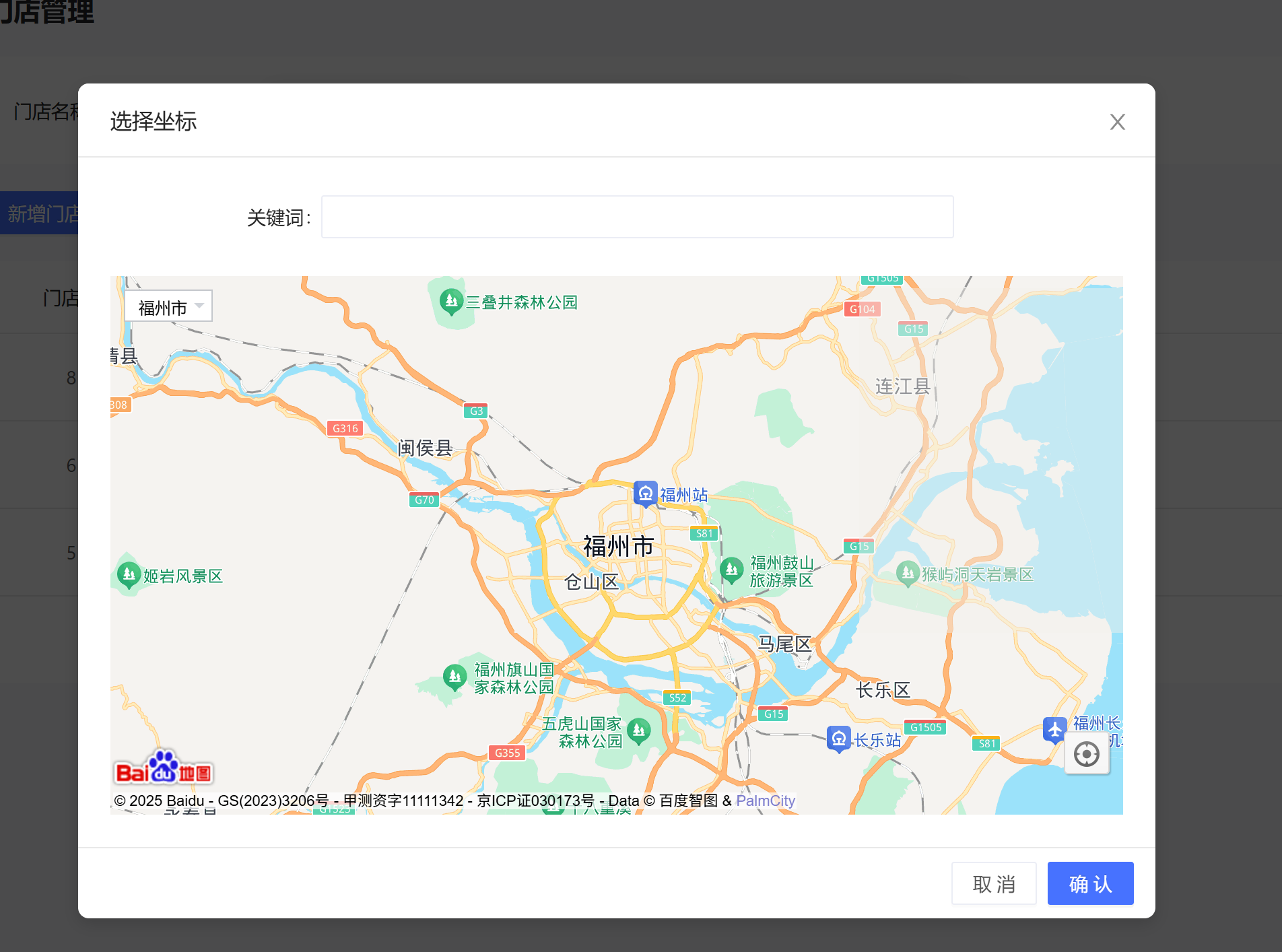Image resolution: width=1282 pixels, height=952 pixels.
Task: Click the geolocation target button on map
Action: pyautogui.click(x=1086, y=754)
